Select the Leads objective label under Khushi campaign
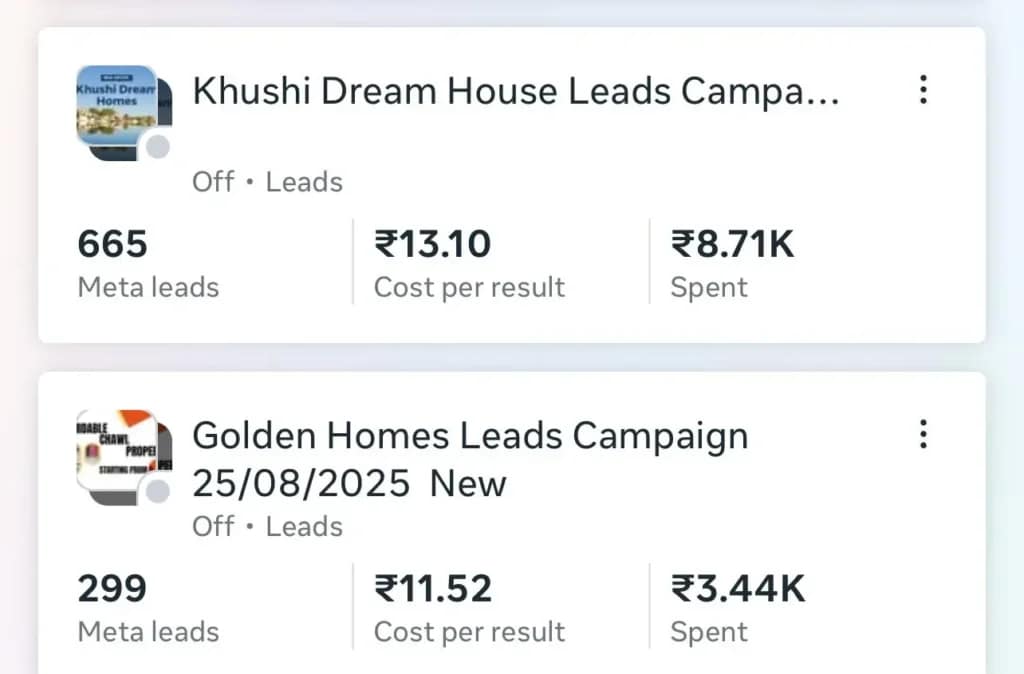The image size is (1024, 674). point(304,182)
